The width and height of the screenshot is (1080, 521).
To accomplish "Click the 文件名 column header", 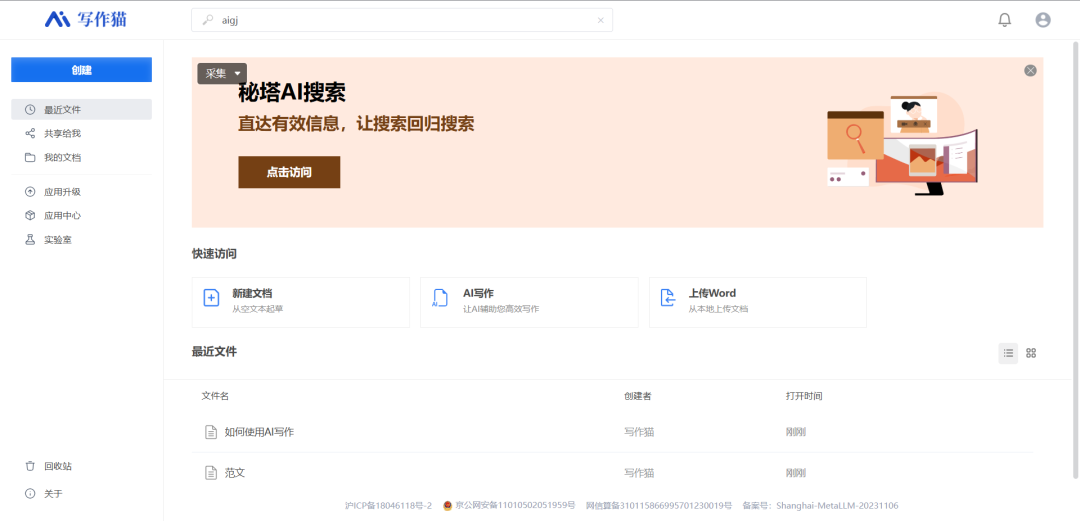I will click(x=215, y=396).
